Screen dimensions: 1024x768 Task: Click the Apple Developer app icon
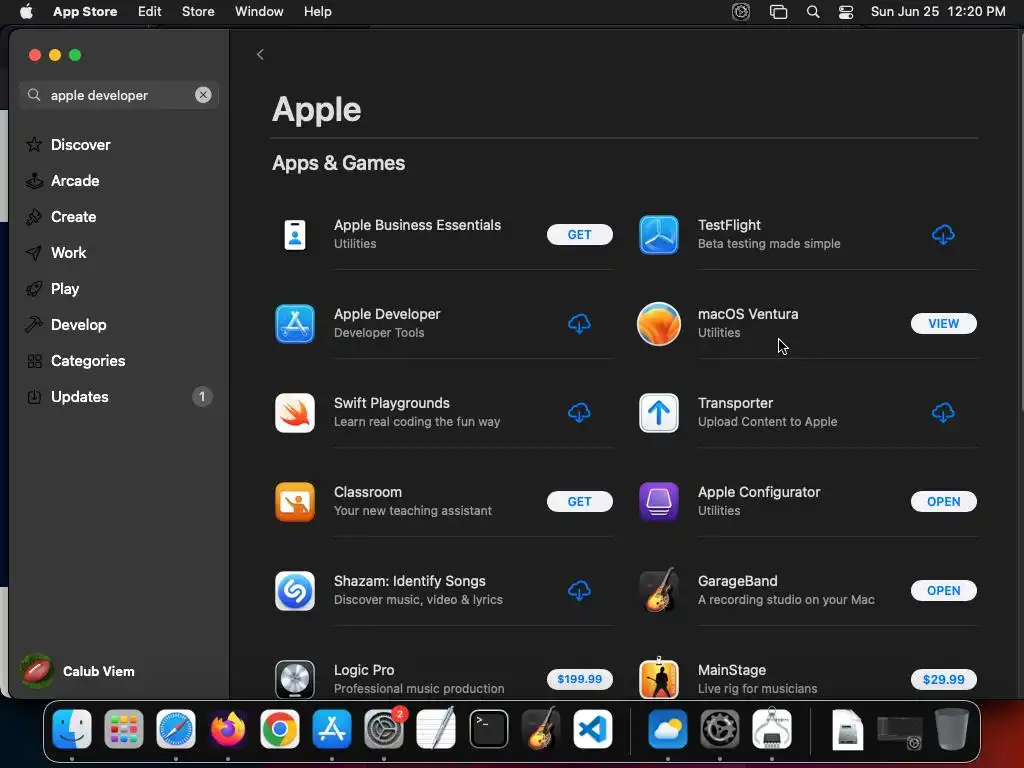[x=295, y=323]
